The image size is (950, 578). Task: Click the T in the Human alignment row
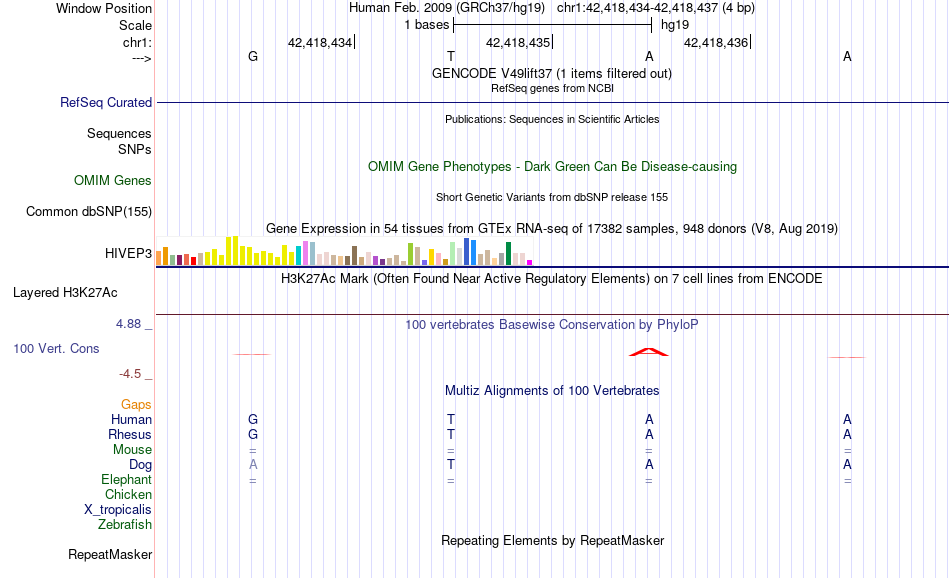click(x=451, y=419)
